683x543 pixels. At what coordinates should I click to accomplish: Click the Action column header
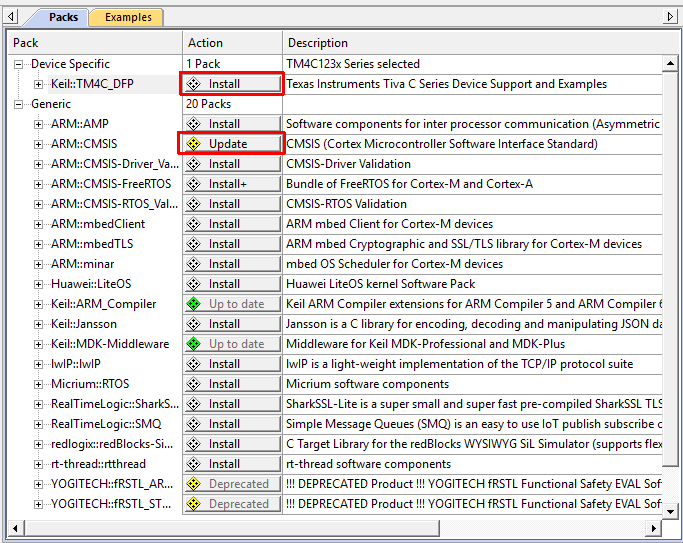[233, 43]
